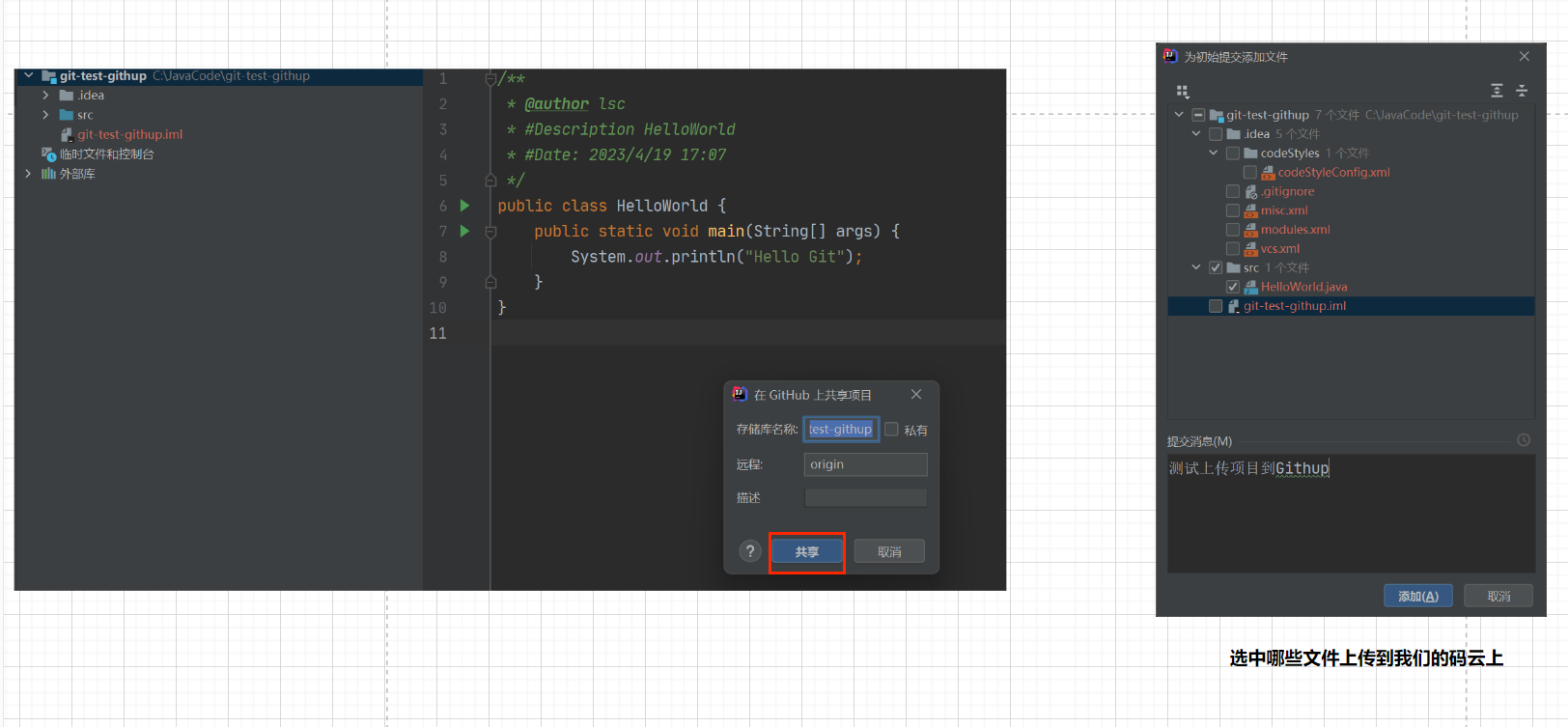This screenshot has width=1568, height=727.
Task: Click line number 11 in the gutter
Action: [x=438, y=333]
